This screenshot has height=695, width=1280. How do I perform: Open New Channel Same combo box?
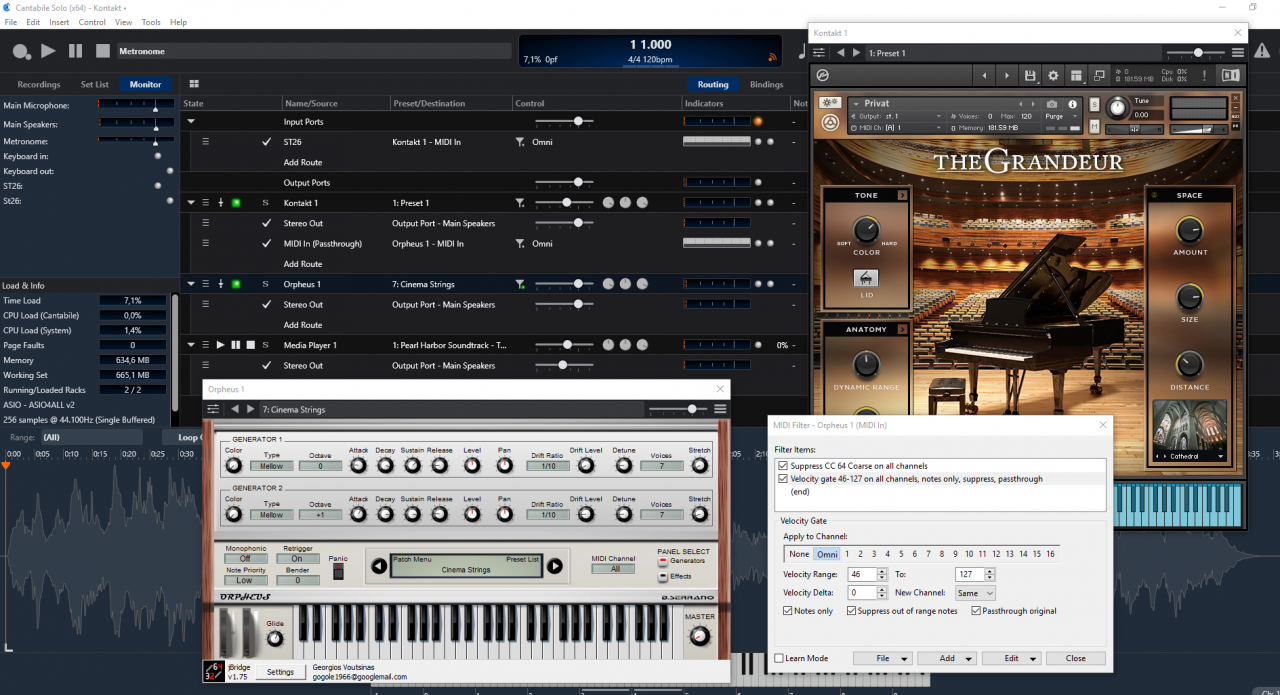(x=974, y=593)
